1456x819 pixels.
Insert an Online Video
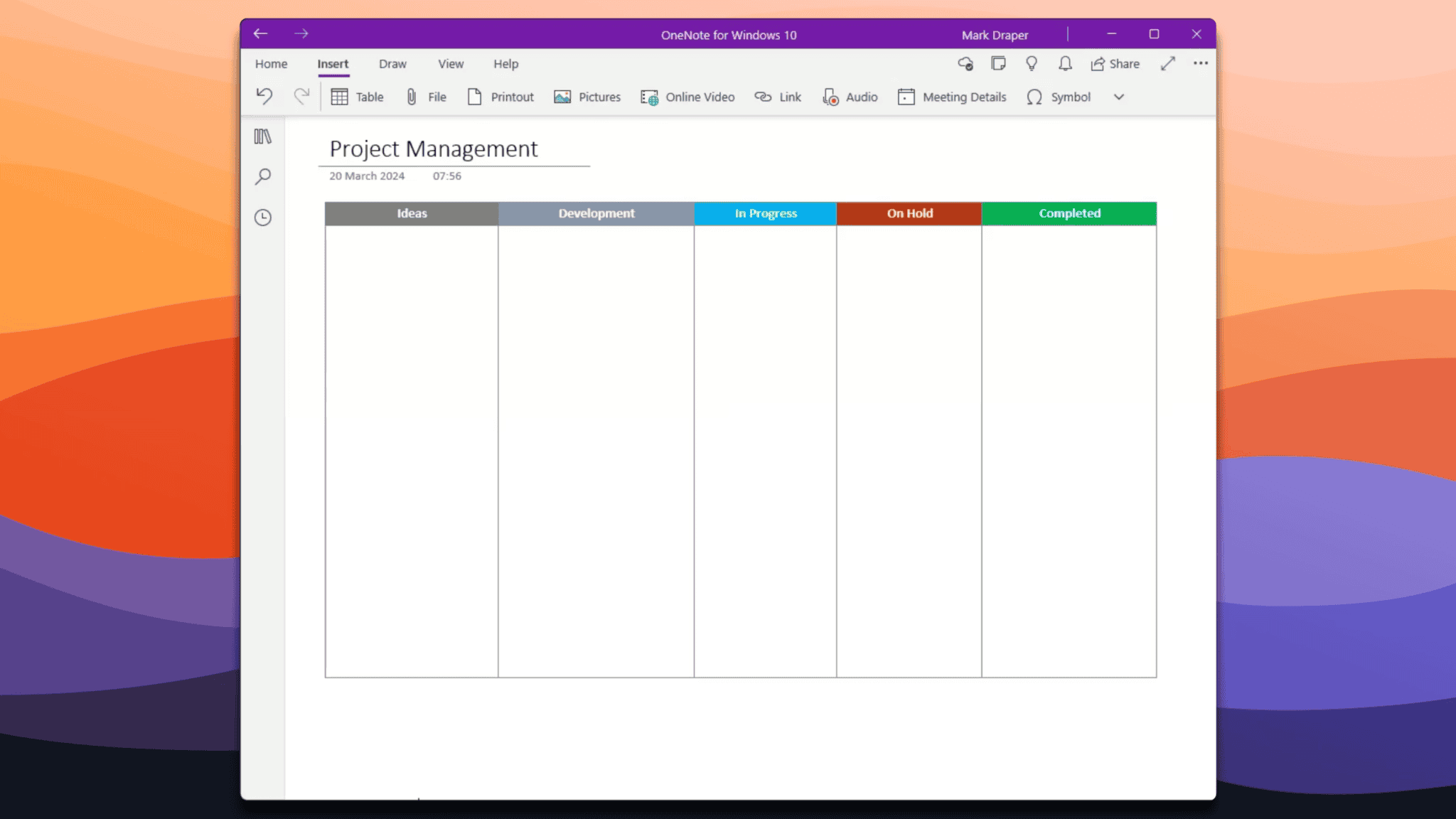pos(687,97)
